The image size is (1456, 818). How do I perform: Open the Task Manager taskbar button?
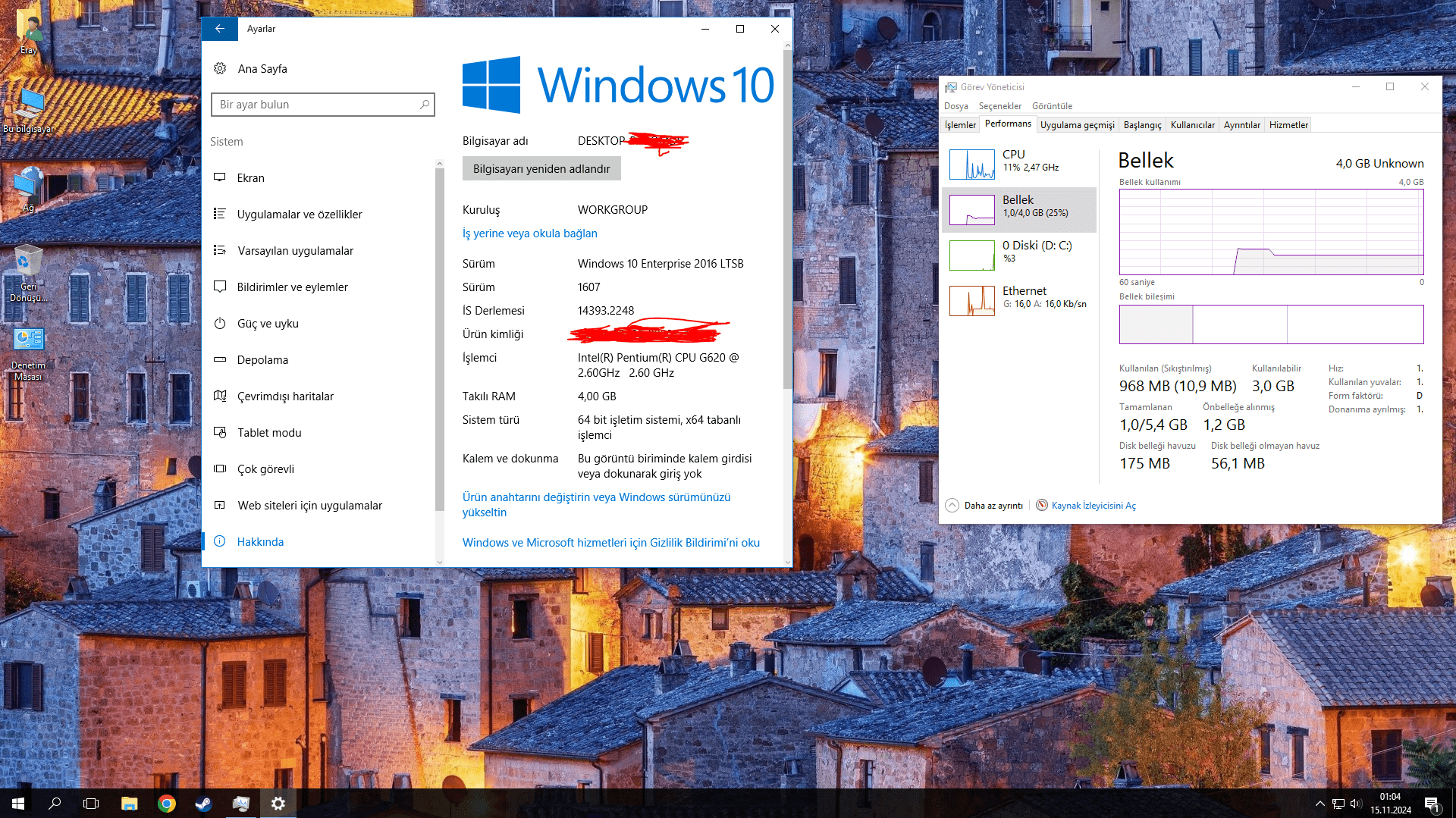[x=241, y=804]
